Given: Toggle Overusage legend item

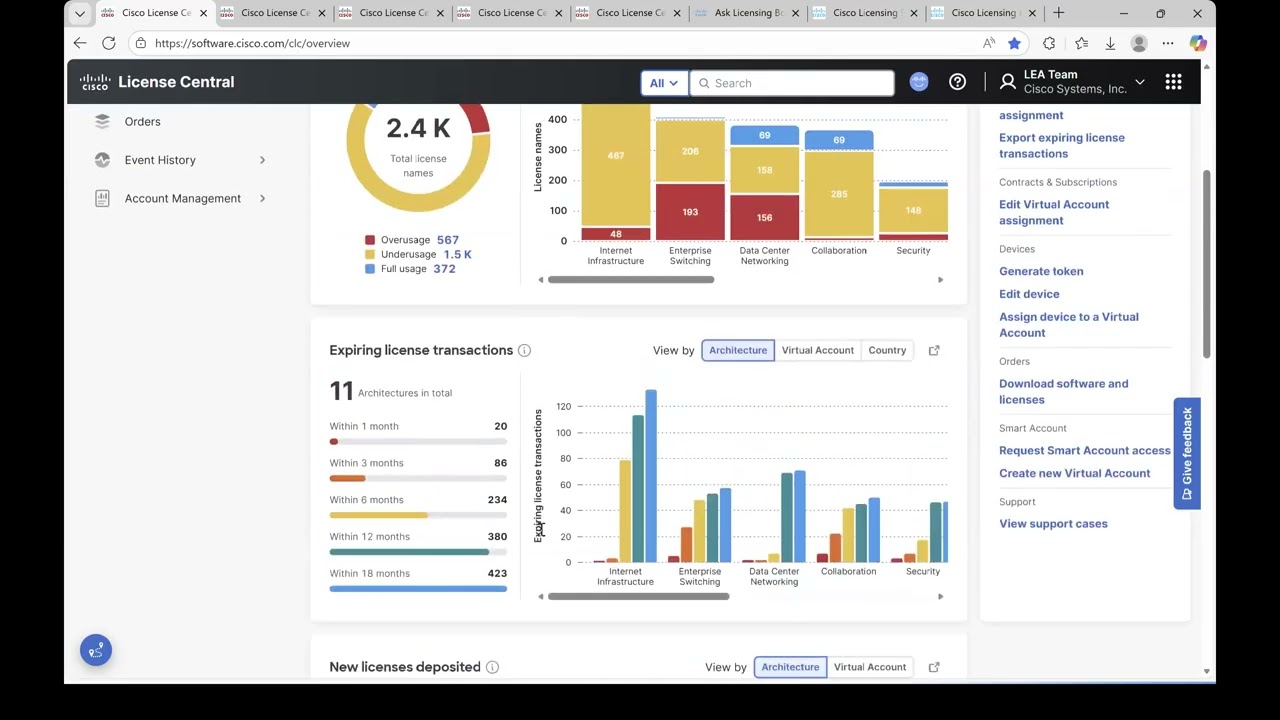Looking at the screenshot, I should click(412, 240).
